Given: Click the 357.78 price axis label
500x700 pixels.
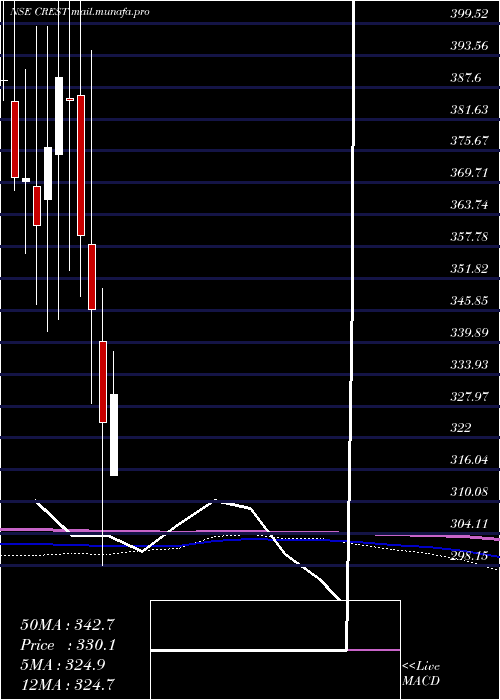Looking at the screenshot, I should point(469,237).
